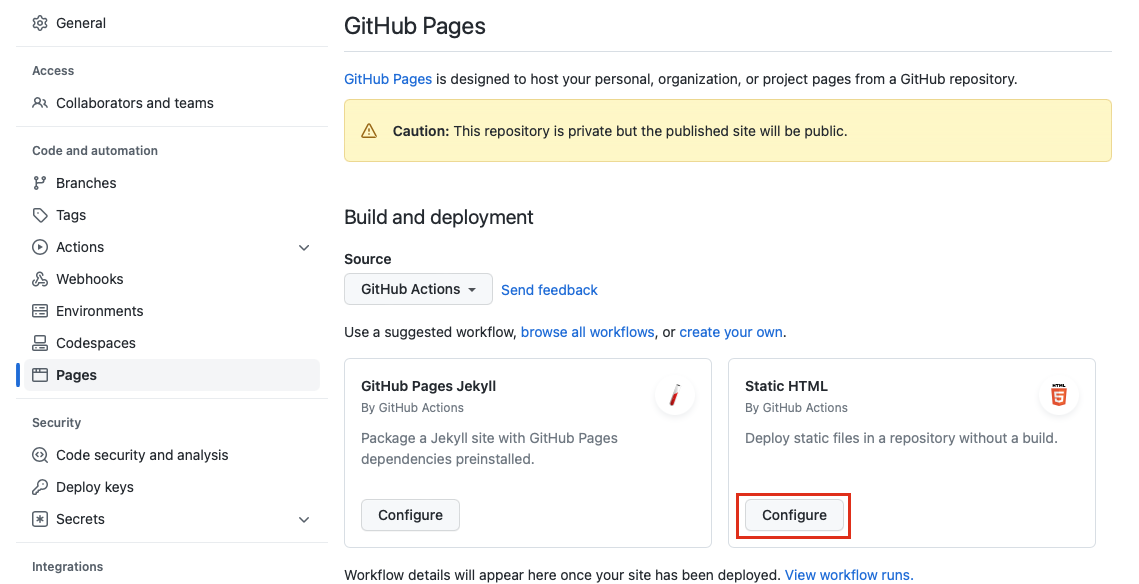Click the Tags label icon
Viewport: 1139px width, 584px height.
pyautogui.click(x=40, y=214)
